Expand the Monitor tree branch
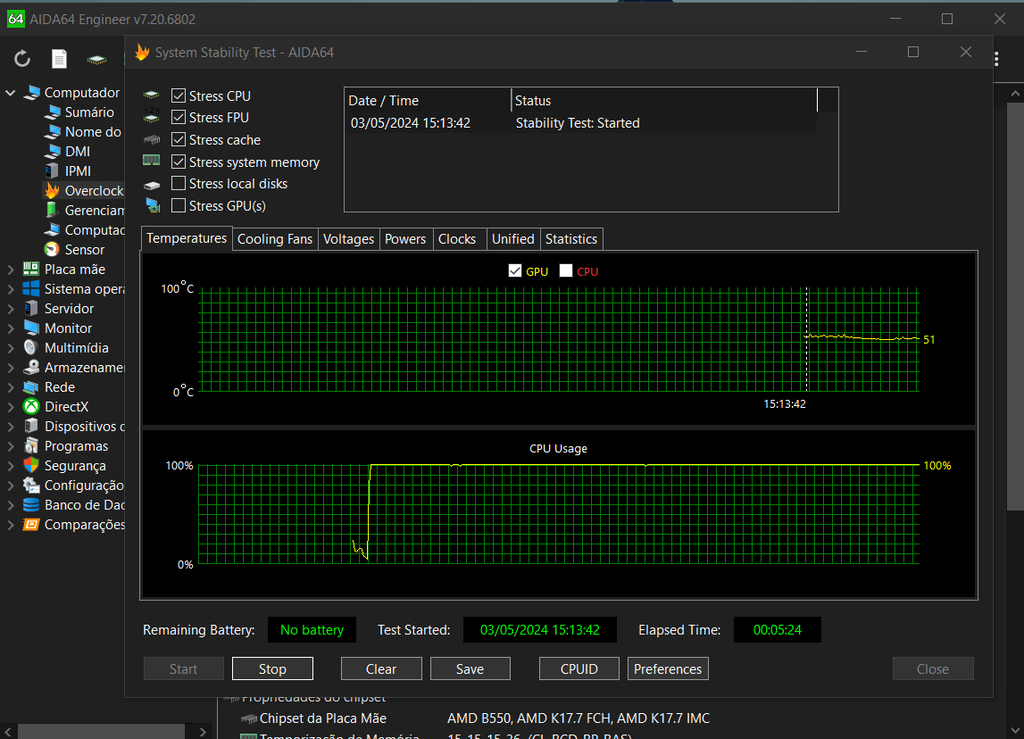Image resolution: width=1024 pixels, height=739 pixels. (10, 328)
